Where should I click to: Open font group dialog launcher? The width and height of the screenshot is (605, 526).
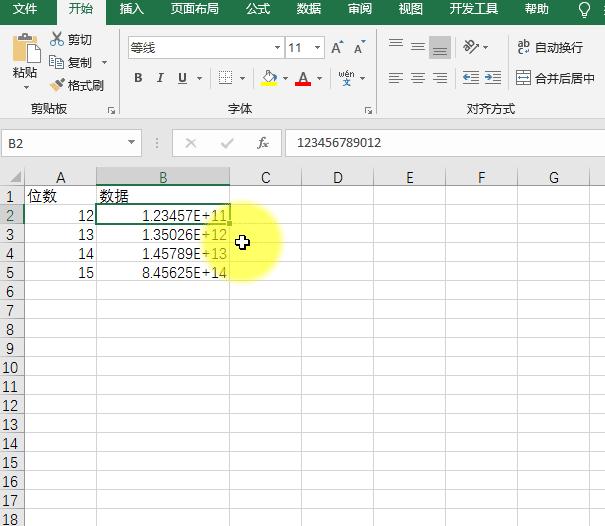pos(368,111)
